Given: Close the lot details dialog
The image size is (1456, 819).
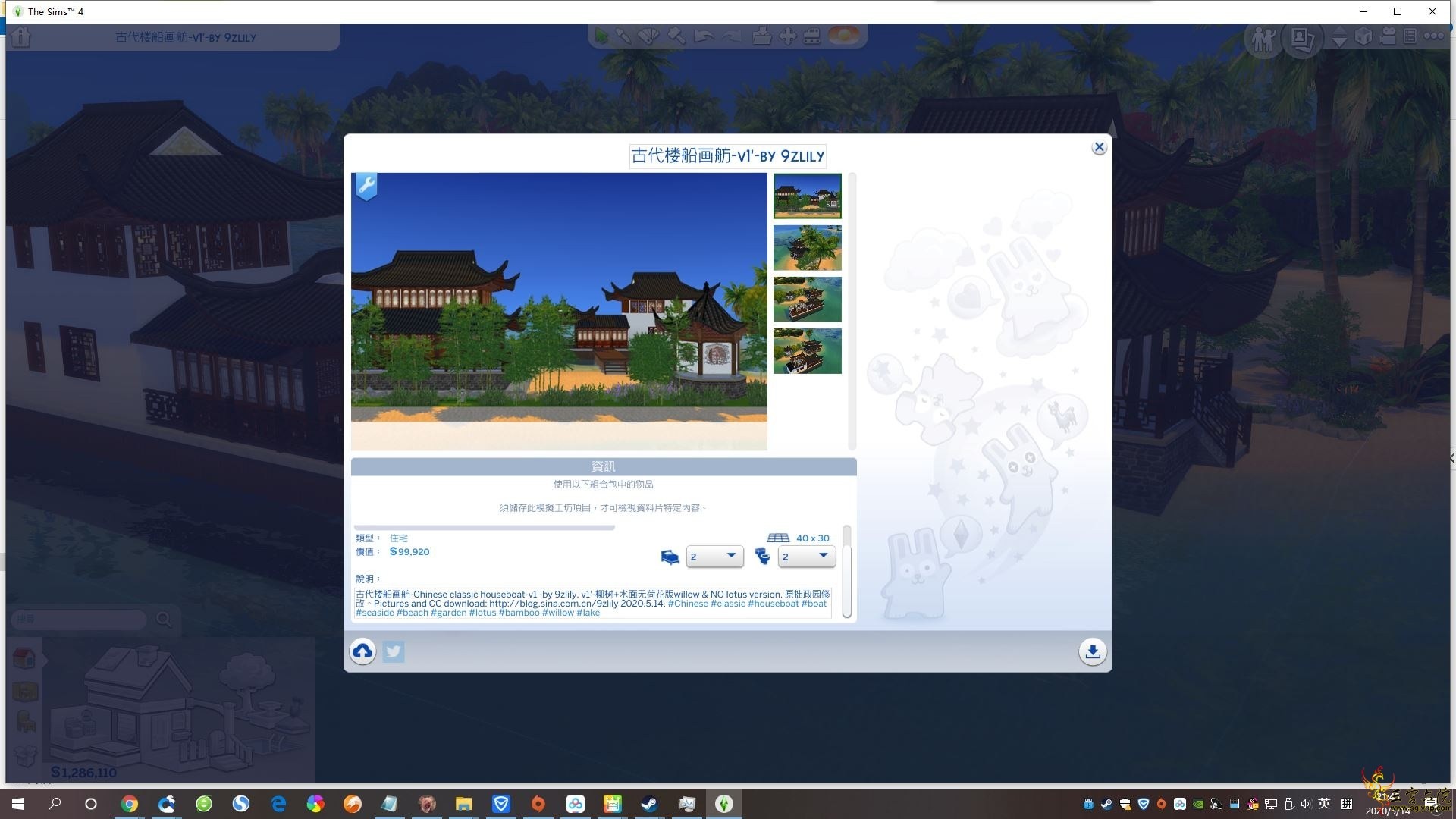Looking at the screenshot, I should coord(1099,147).
